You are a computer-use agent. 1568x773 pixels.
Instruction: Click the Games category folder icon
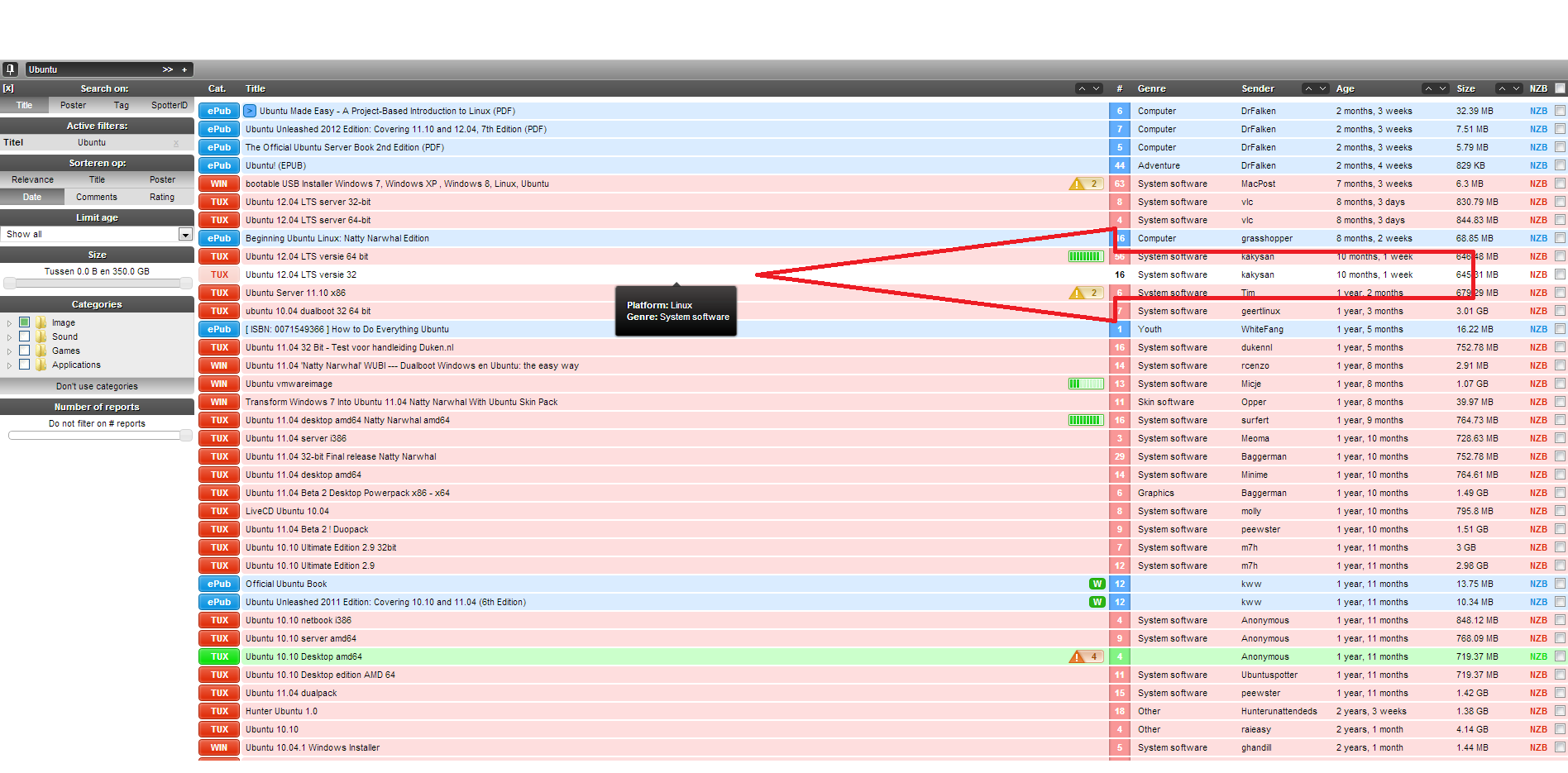(41, 351)
